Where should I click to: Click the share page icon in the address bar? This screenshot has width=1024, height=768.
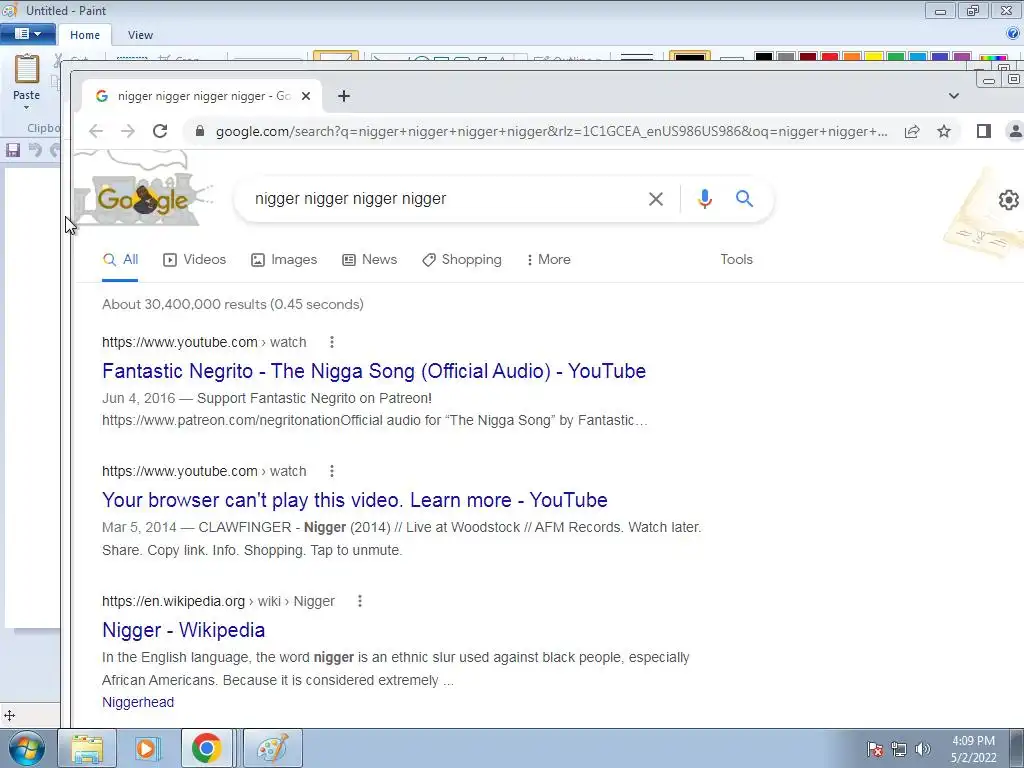tap(912, 131)
